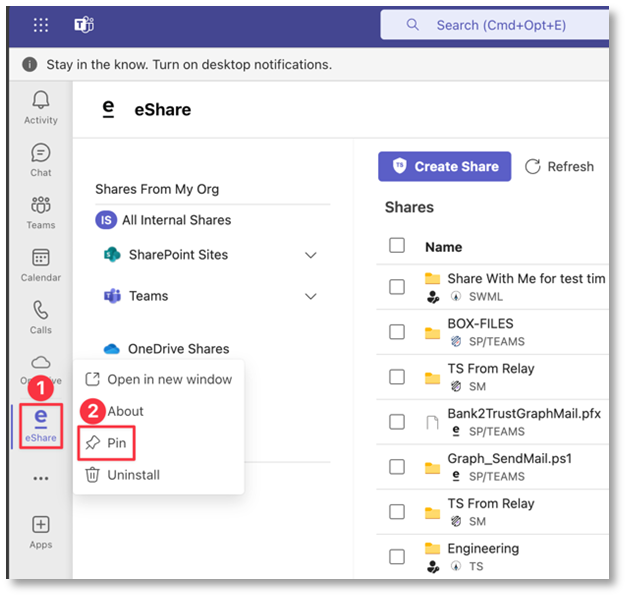
Task: Check the first TS From Relay checkbox
Action: click(x=397, y=377)
